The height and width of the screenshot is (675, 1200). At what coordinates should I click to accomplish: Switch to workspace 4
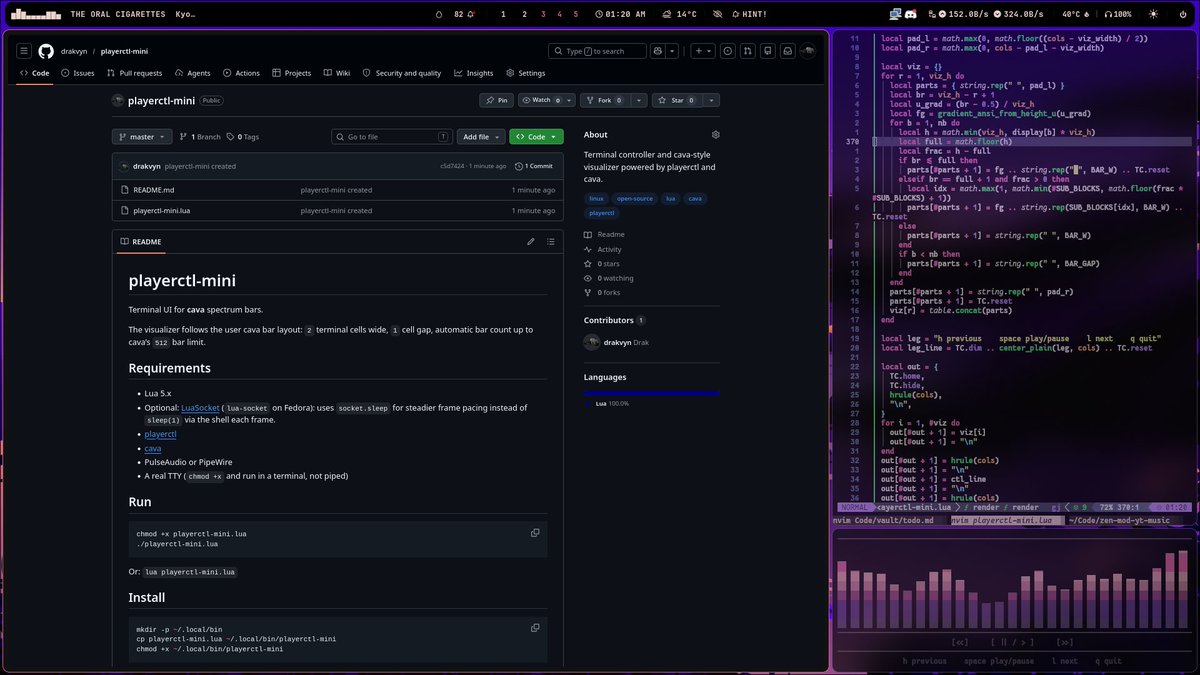tap(559, 14)
